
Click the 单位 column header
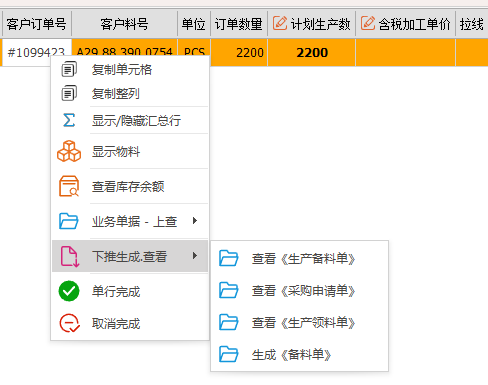(x=194, y=24)
